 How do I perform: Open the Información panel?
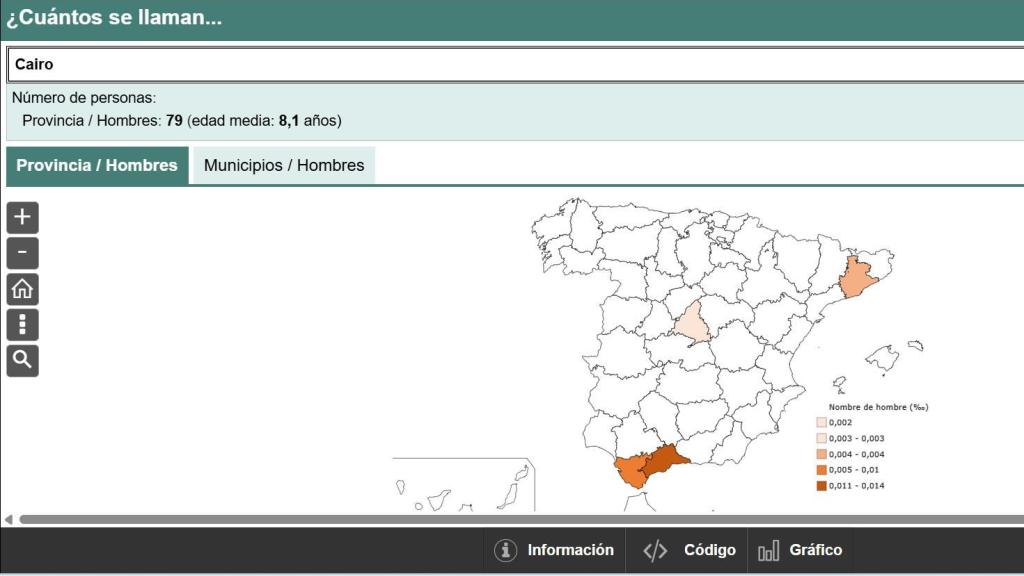(556, 550)
